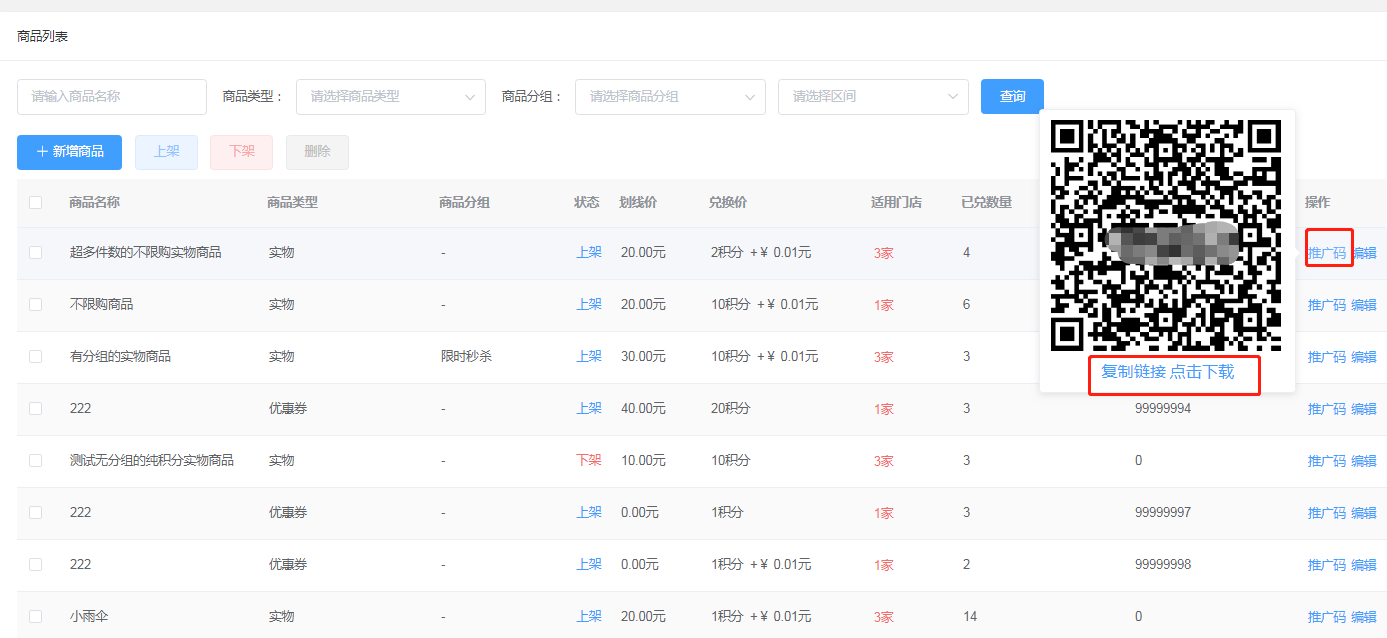Tick checkbox of 222 row priced 40.00元
This screenshot has width=1387, height=638.
[36, 408]
